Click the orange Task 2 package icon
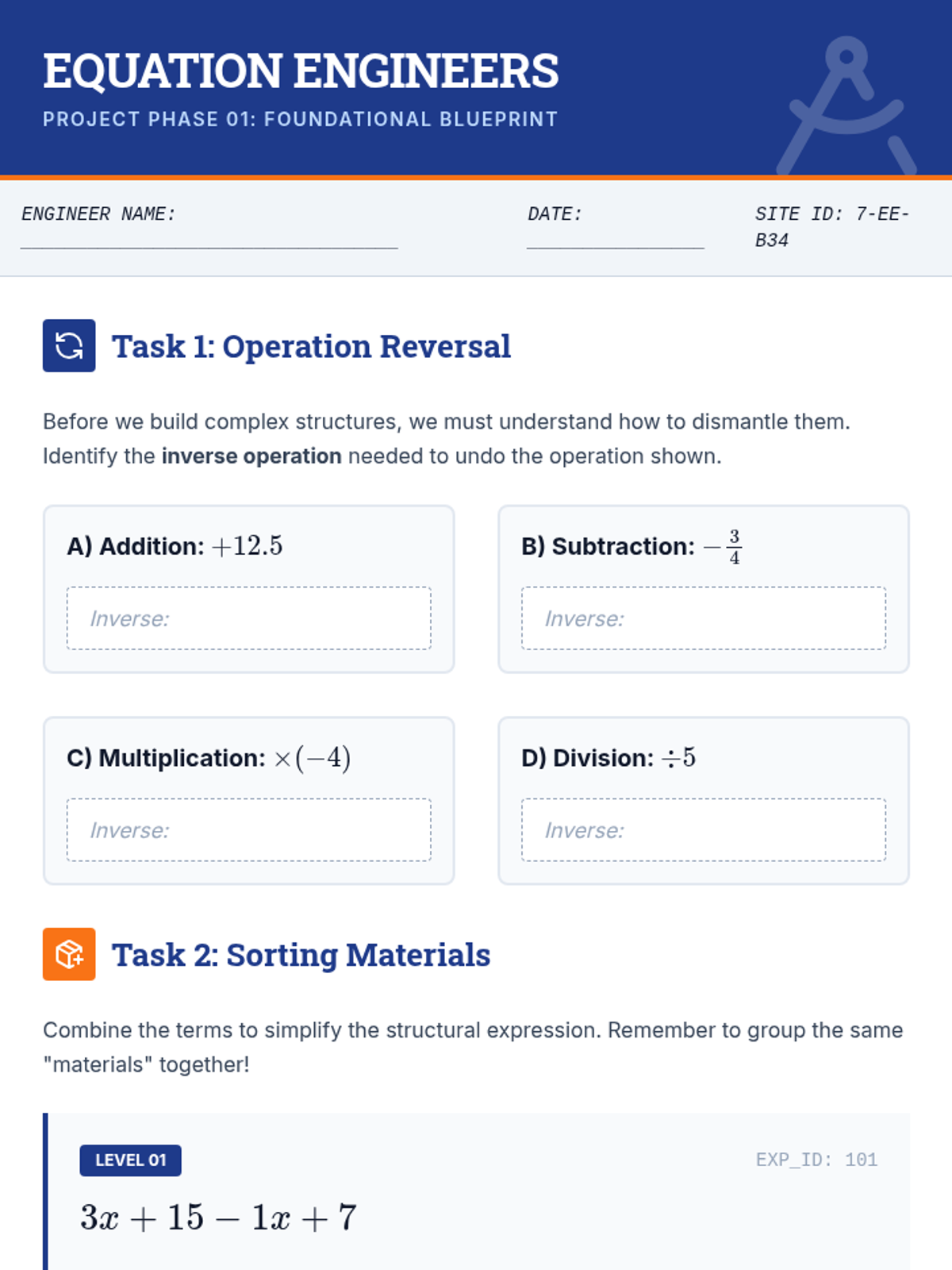952x1270 pixels. point(69,954)
